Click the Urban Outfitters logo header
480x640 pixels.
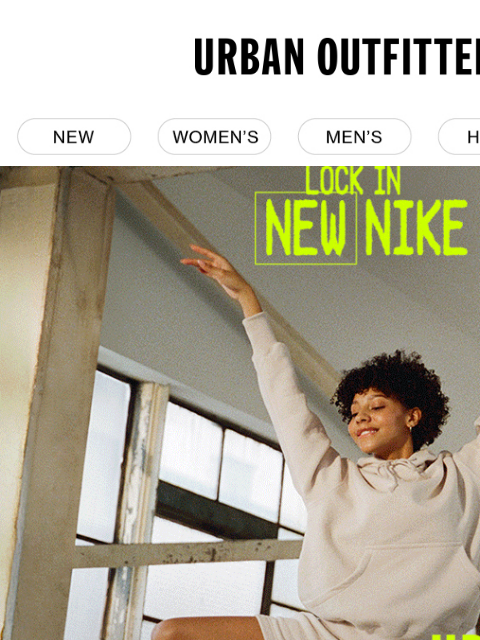(337, 56)
